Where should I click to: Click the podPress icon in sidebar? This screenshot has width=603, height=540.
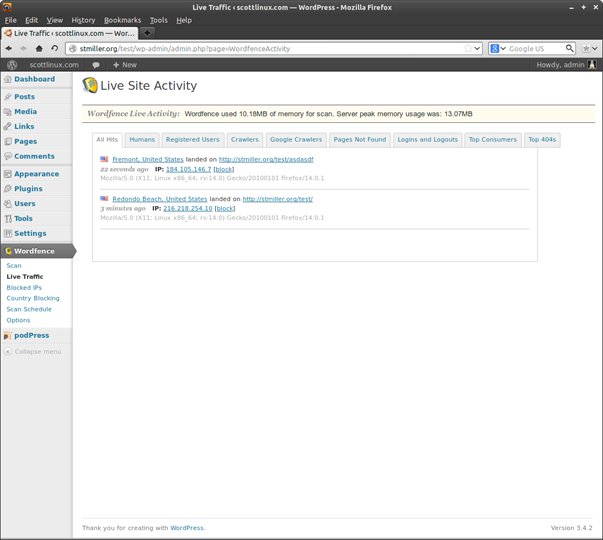pyautogui.click(x=8, y=335)
